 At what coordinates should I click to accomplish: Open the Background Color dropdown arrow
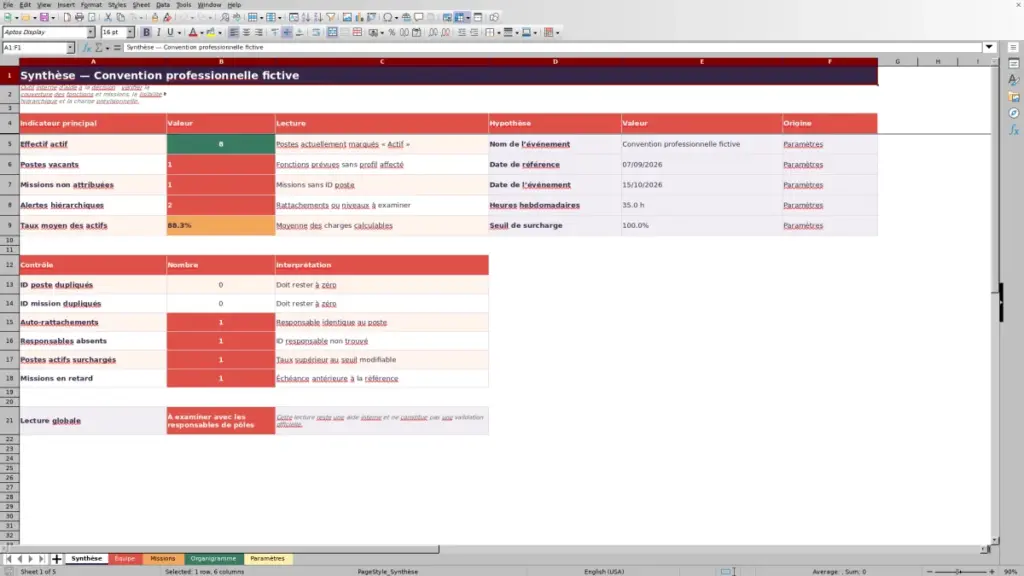click(220, 33)
